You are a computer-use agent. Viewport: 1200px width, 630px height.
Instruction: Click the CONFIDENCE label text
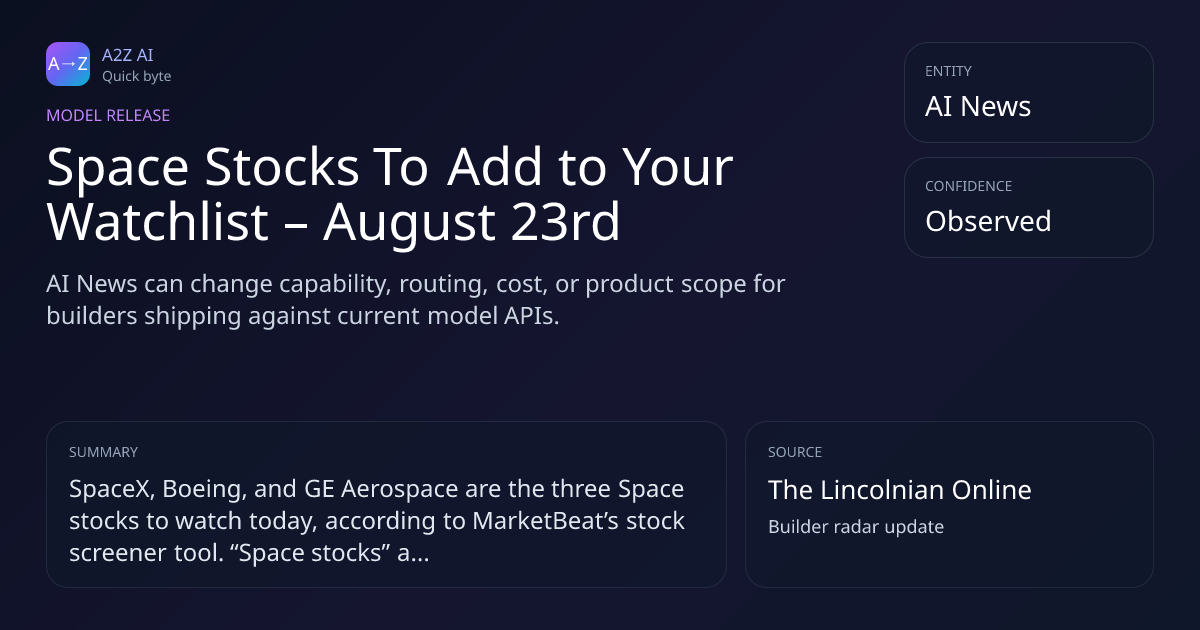(968, 186)
